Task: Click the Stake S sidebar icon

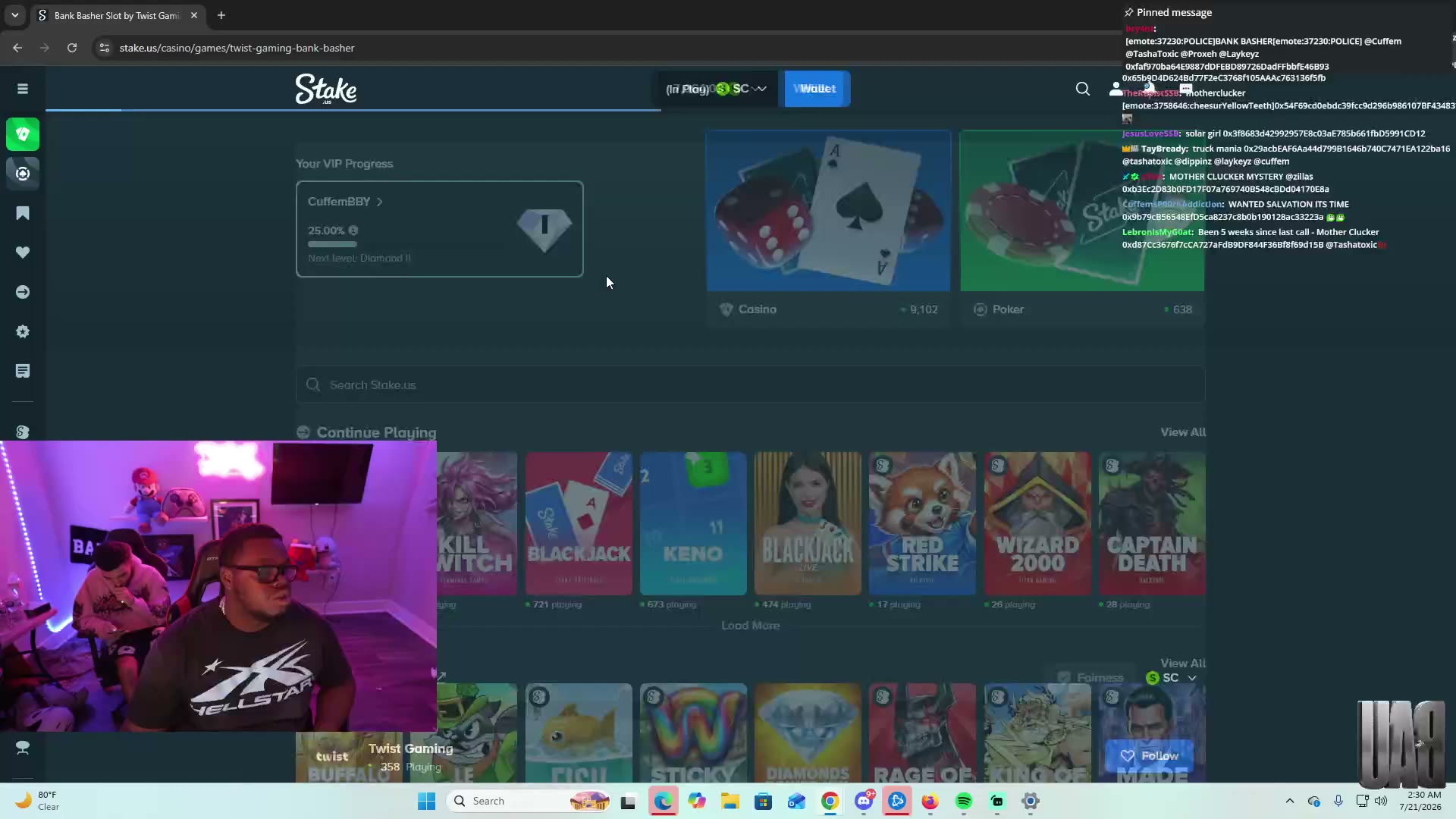Action: (23, 431)
